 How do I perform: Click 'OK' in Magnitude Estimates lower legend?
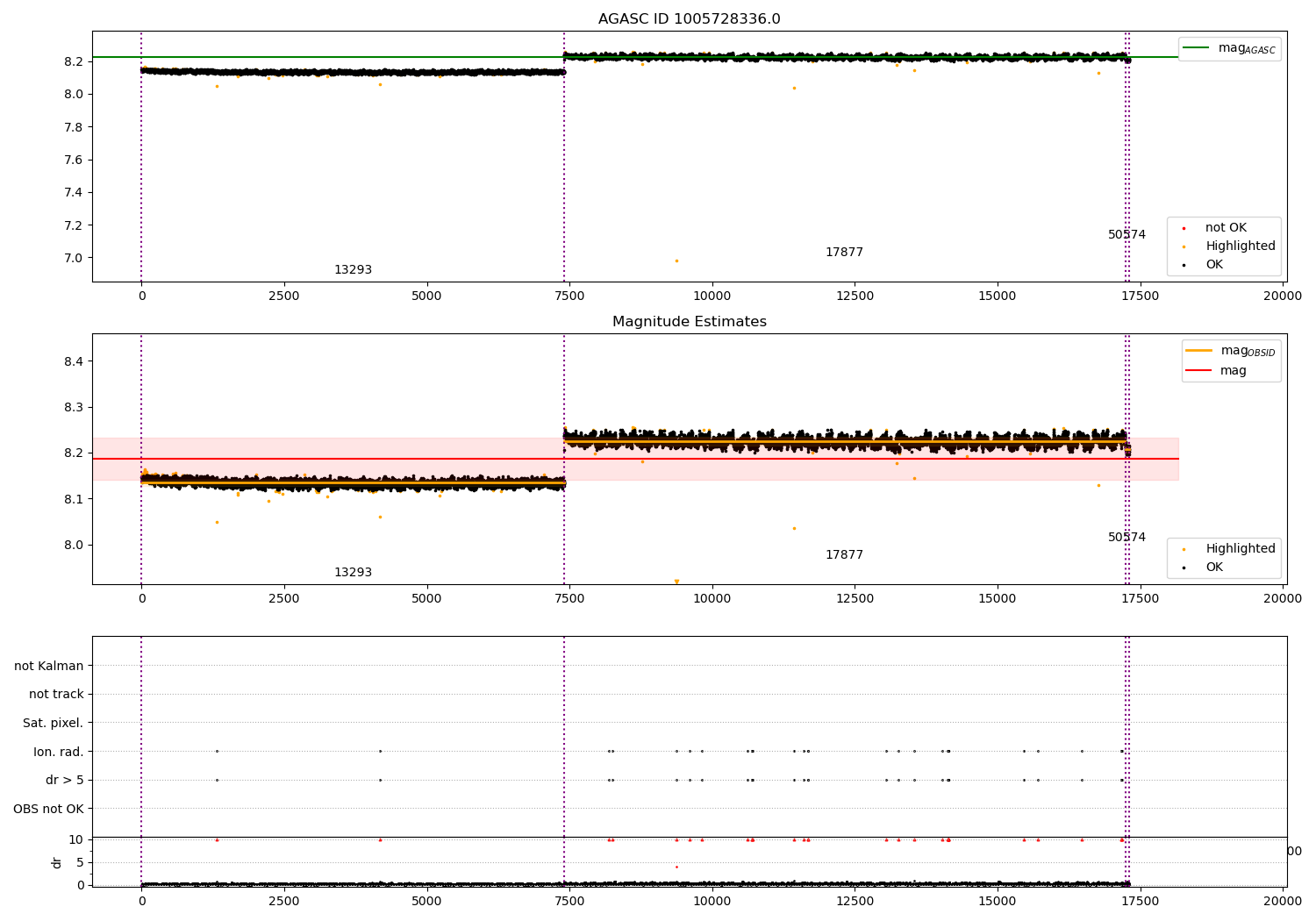tap(1203, 568)
